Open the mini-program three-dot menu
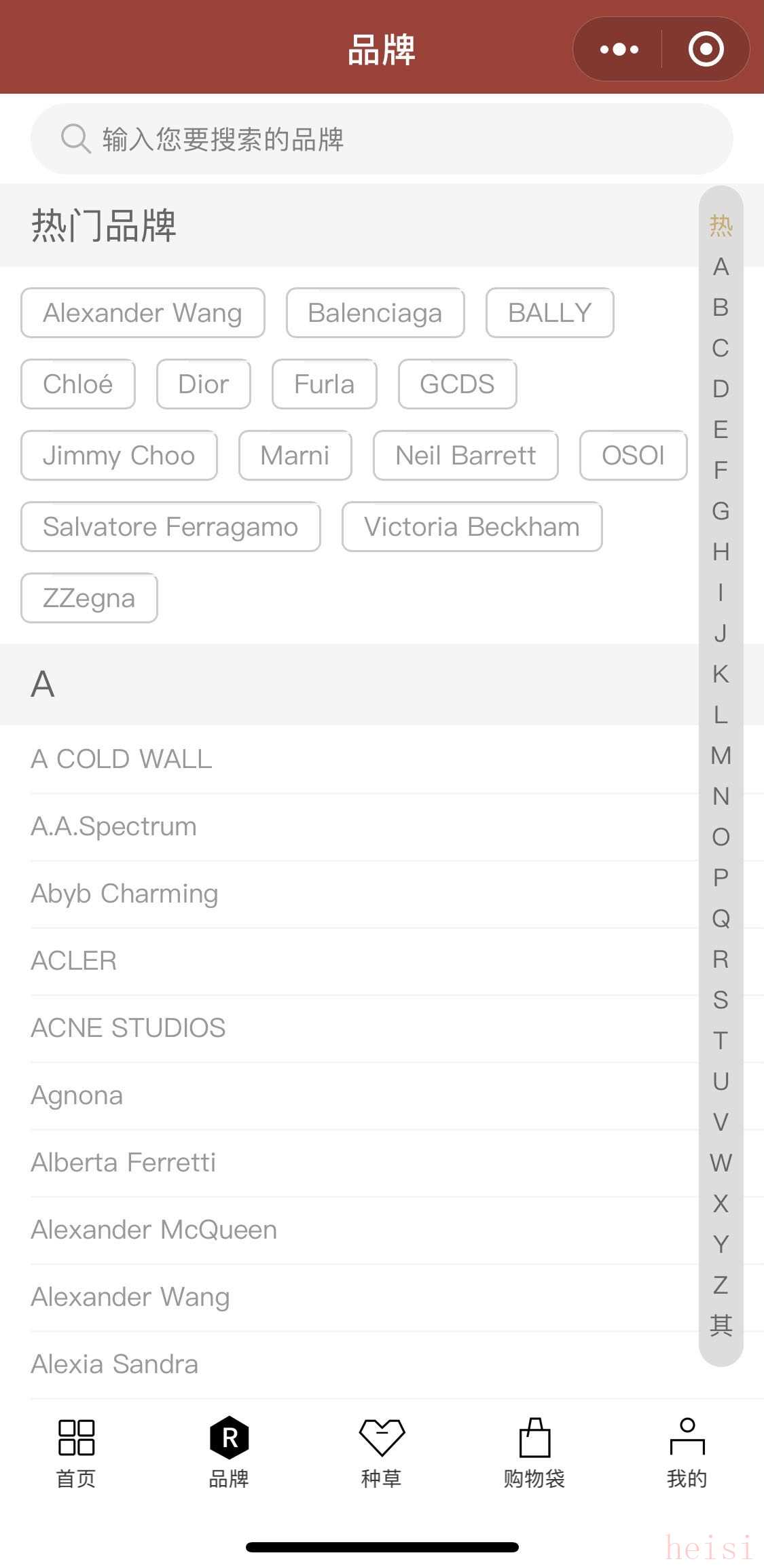The height and width of the screenshot is (1568, 764). pyautogui.click(x=619, y=49)
